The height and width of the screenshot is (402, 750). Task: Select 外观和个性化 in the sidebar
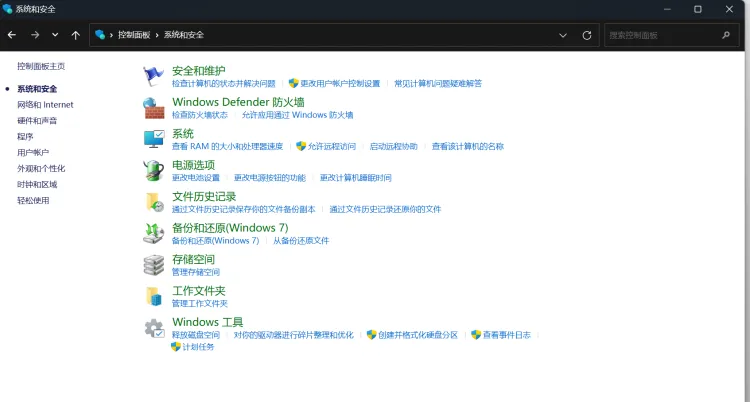tap(41, 168)
